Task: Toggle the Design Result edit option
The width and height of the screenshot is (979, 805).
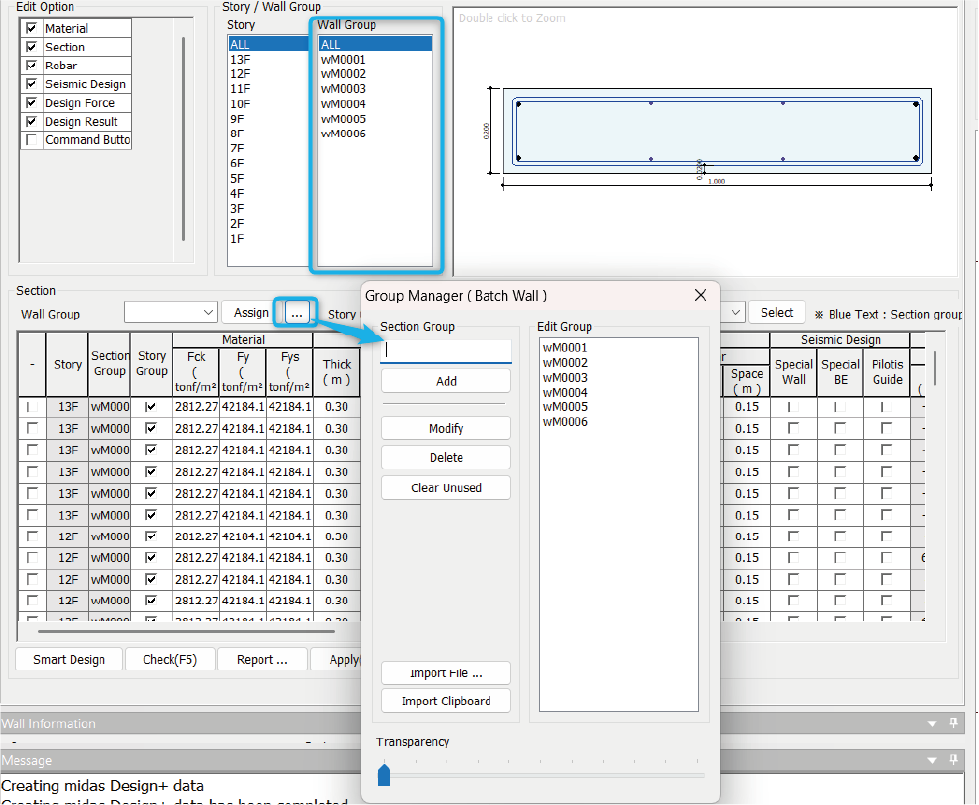Action: [x=31, y=121]
